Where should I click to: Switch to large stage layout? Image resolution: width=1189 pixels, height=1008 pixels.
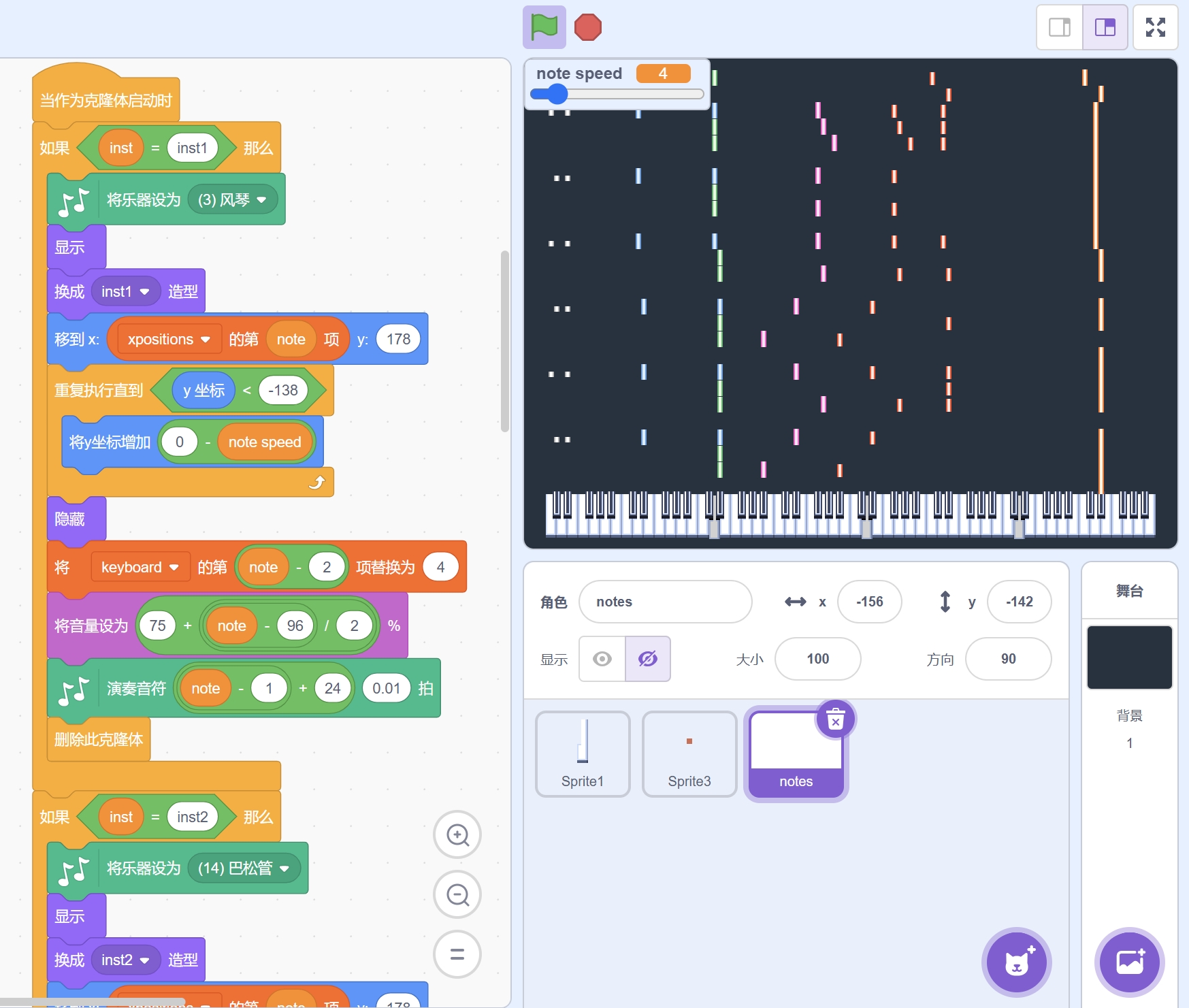tap(1105, 27)
